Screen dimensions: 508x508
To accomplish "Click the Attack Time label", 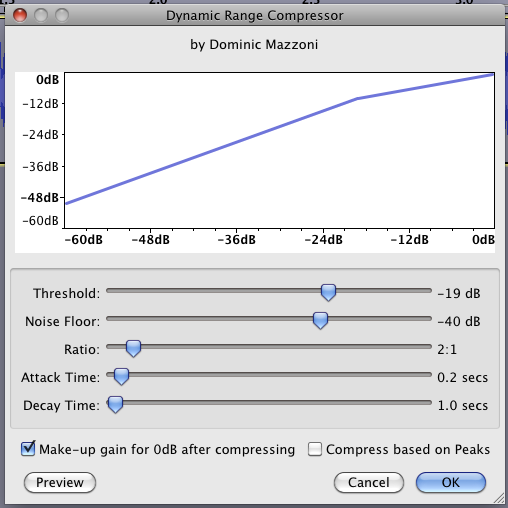I will 61,378.
